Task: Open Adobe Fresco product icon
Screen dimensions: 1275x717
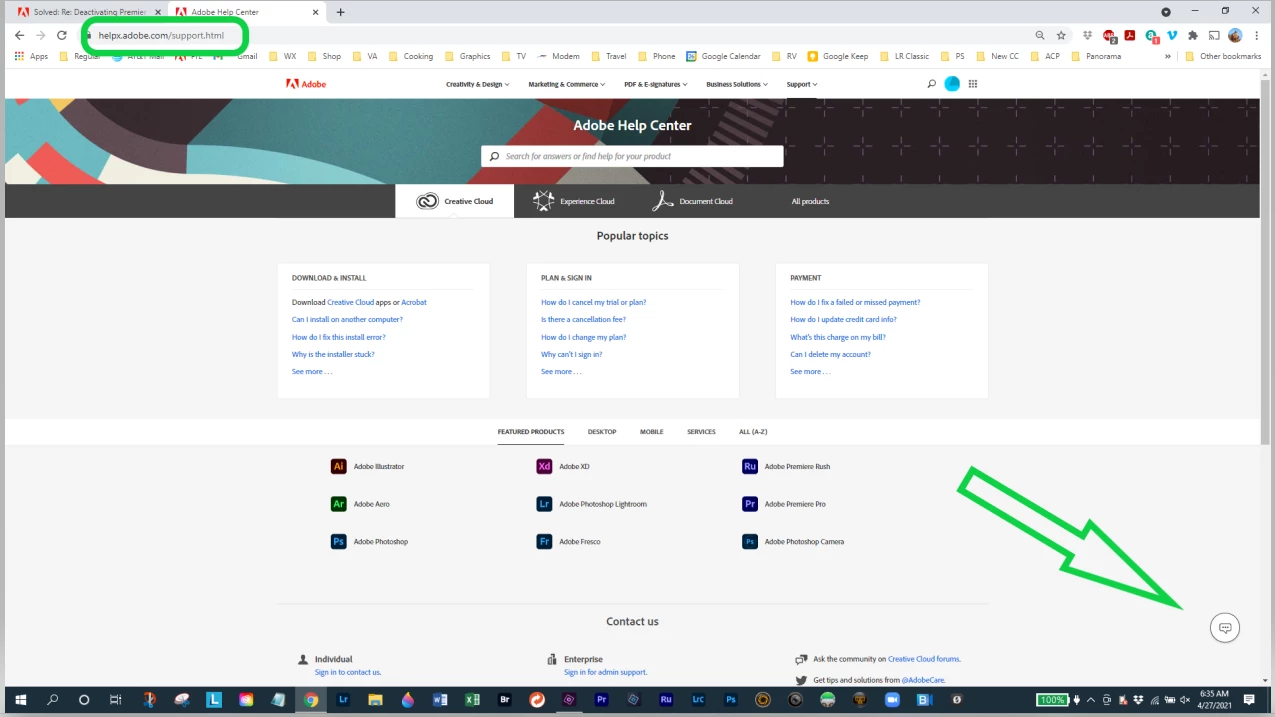Action: click(544, 542)
